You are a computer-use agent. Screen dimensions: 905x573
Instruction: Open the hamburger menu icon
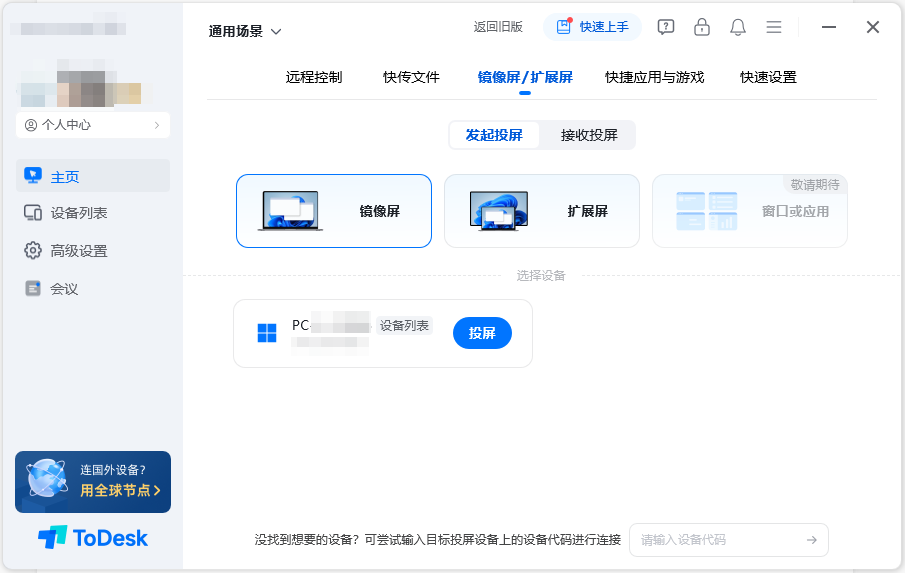coord(774,27)
